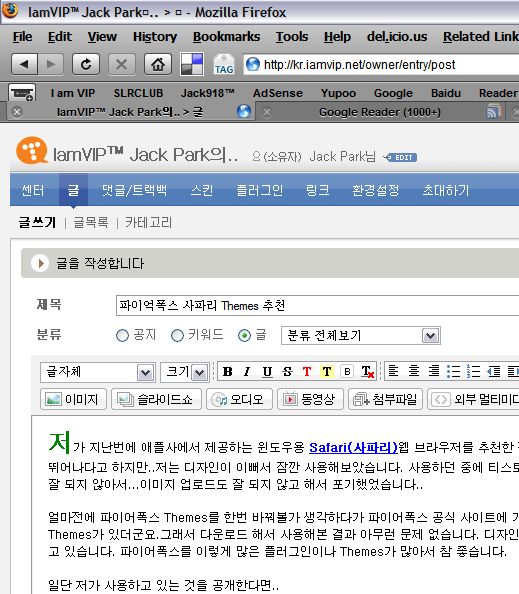This screenshot has height=594, width=519.
Task: Close the Google Reader tab
Action: click(x=267, y=112)
